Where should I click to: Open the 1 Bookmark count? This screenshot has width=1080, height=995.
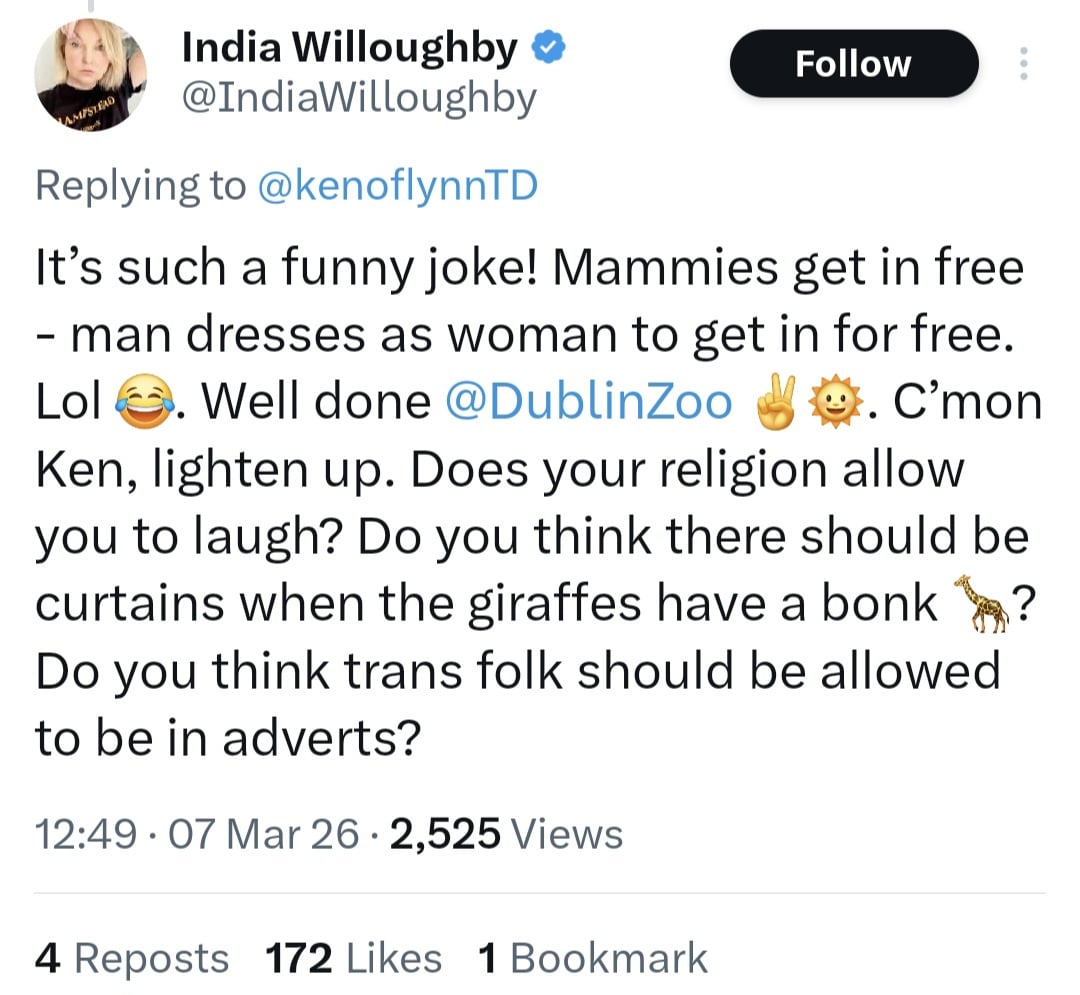click(x=592, y=958)
